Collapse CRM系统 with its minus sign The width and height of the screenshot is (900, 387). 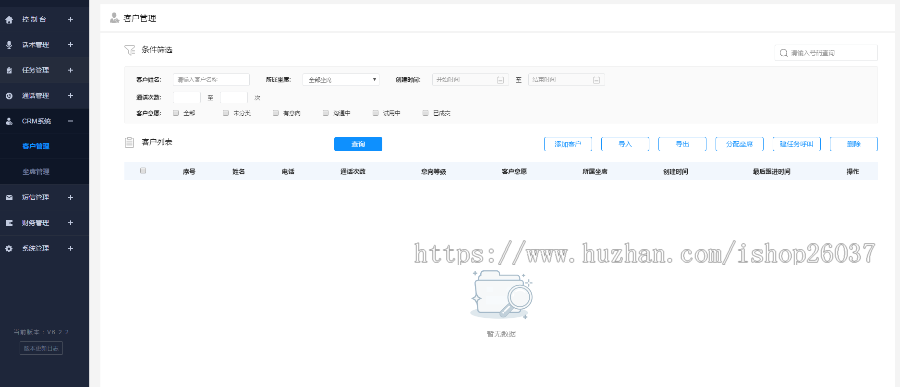(70, 121)
